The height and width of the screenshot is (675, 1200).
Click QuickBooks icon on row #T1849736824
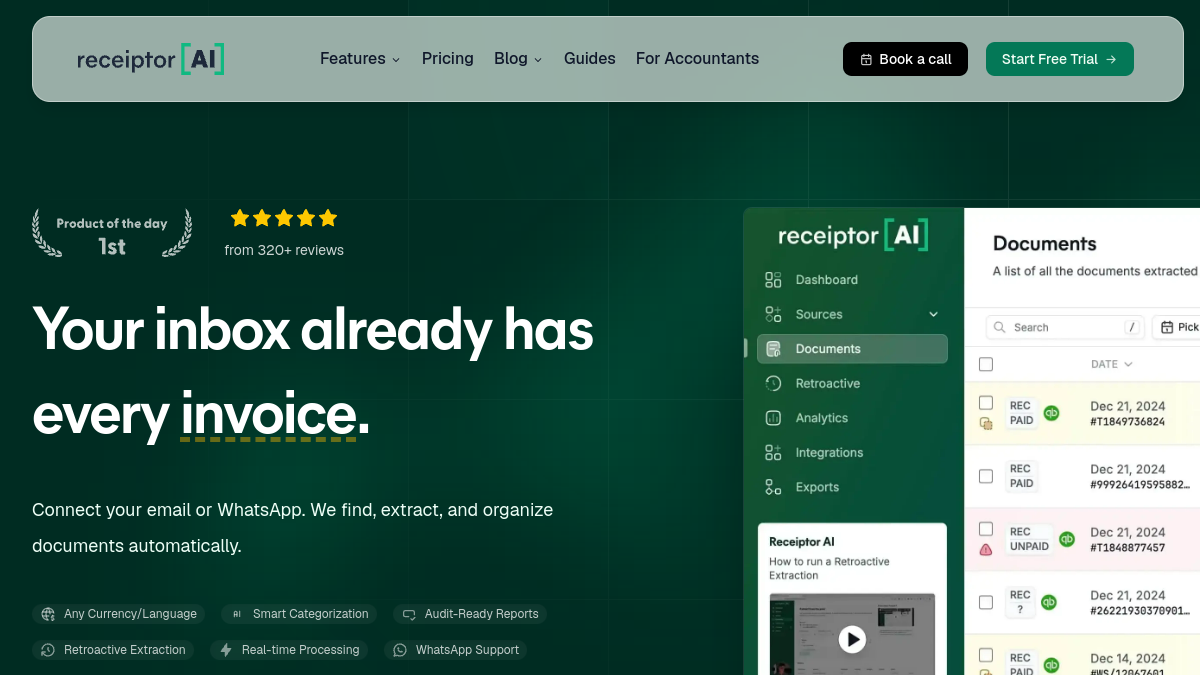point(1051,413)
